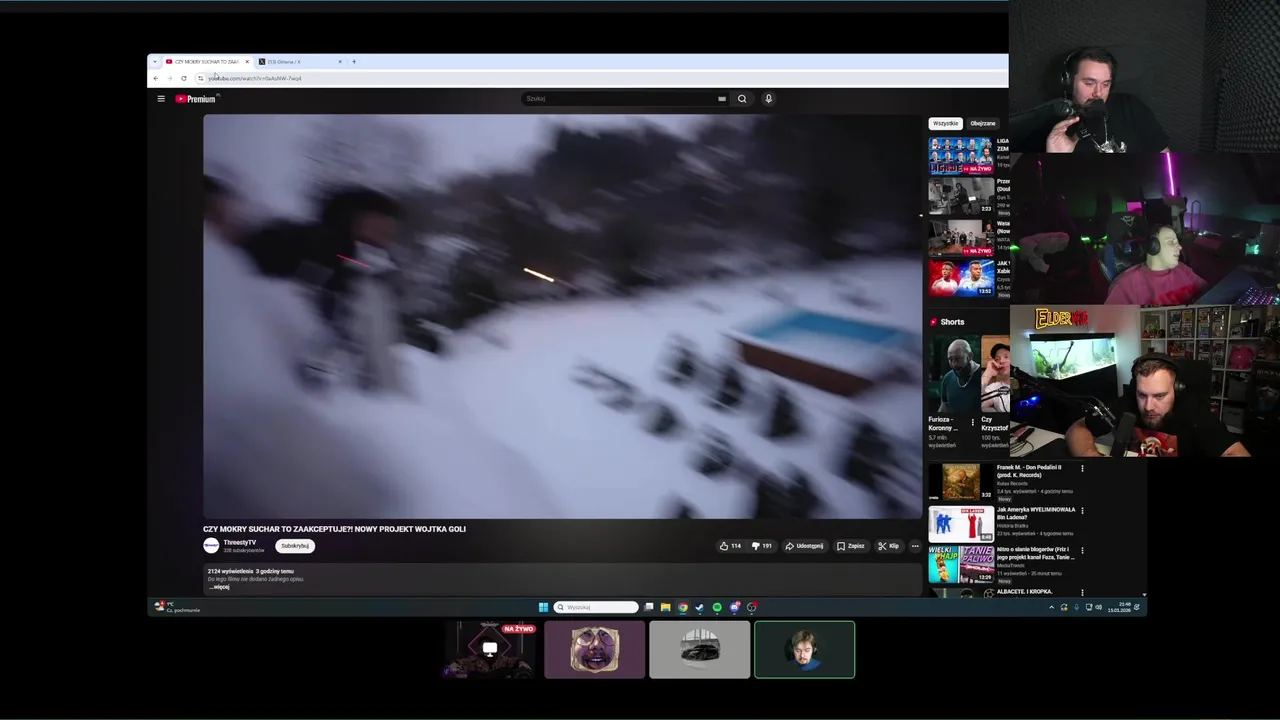Switch to the X browser tab
The height and width of the screenshot is (720, 1280).
[300, 62]
